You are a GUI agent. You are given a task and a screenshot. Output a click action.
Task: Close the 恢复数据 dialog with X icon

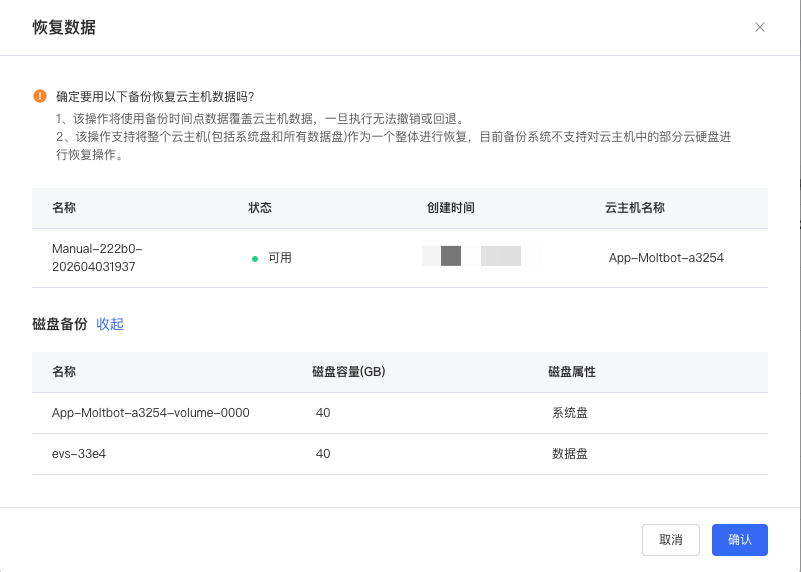tap(760, 27)
